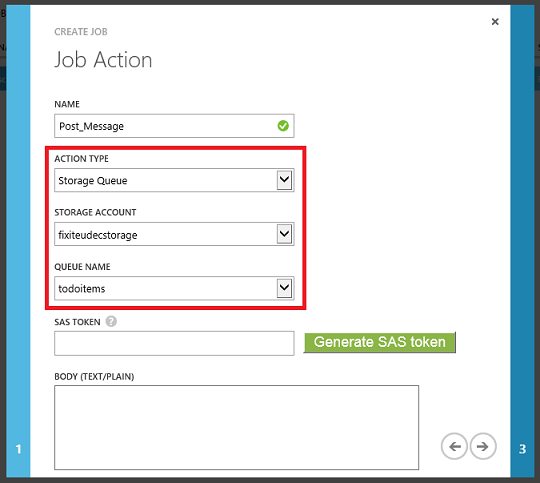540x483 pixels.
Task: Close the Create Job dialog
Action: click(495, 22)
